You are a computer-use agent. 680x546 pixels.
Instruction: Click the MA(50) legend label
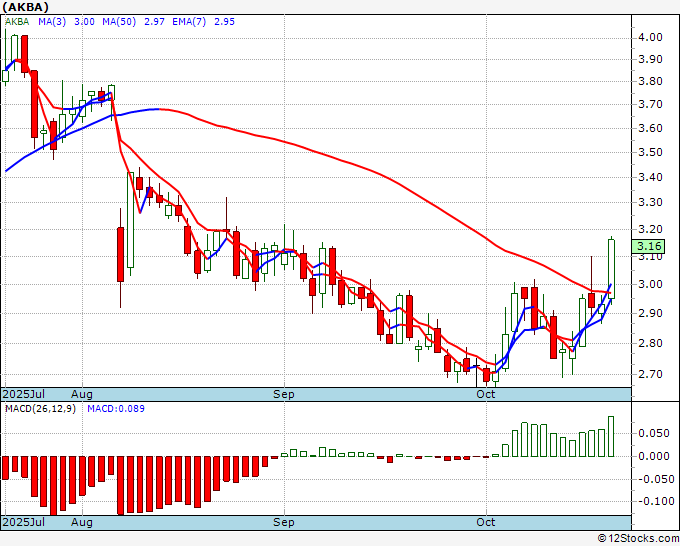click(119, 22)
